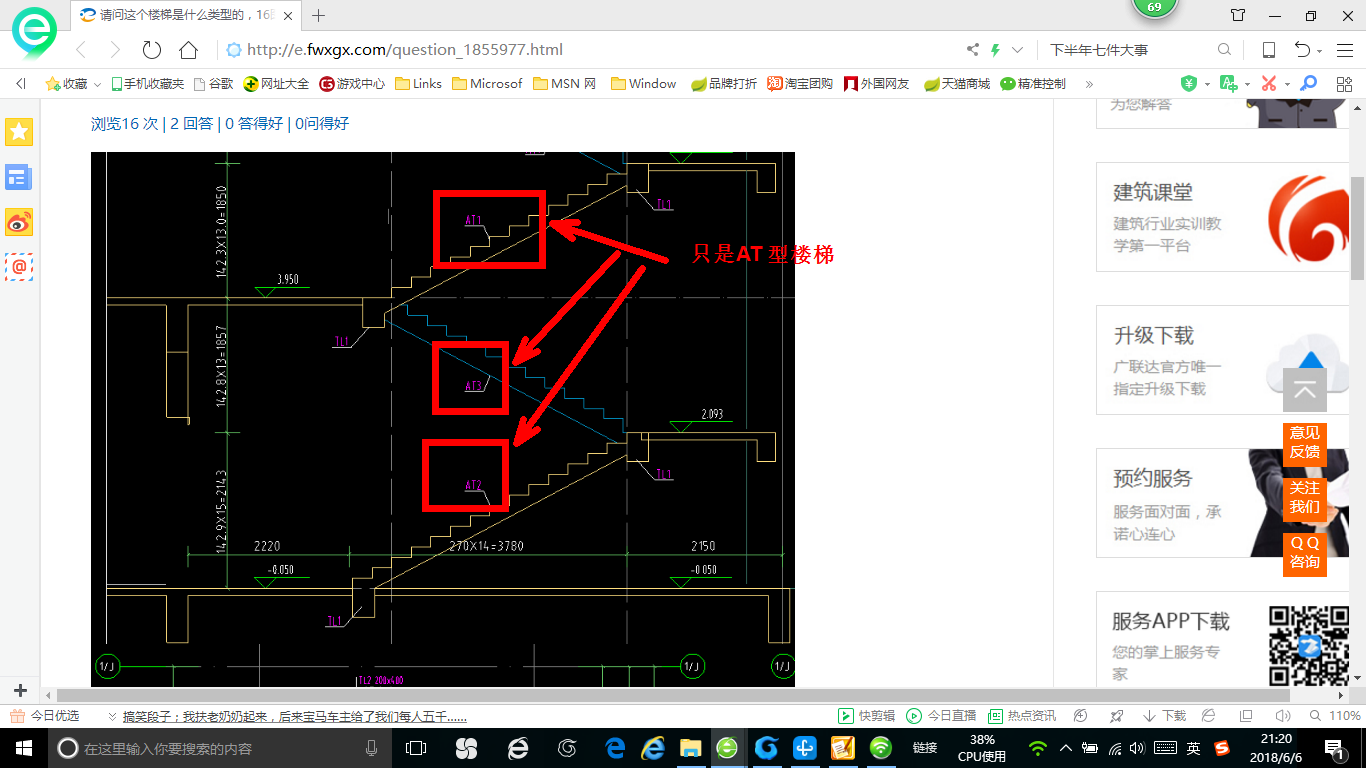This screenshot has height=768, width=1366.
Task: Click the browser back arrow
Action: coord(81,50)
